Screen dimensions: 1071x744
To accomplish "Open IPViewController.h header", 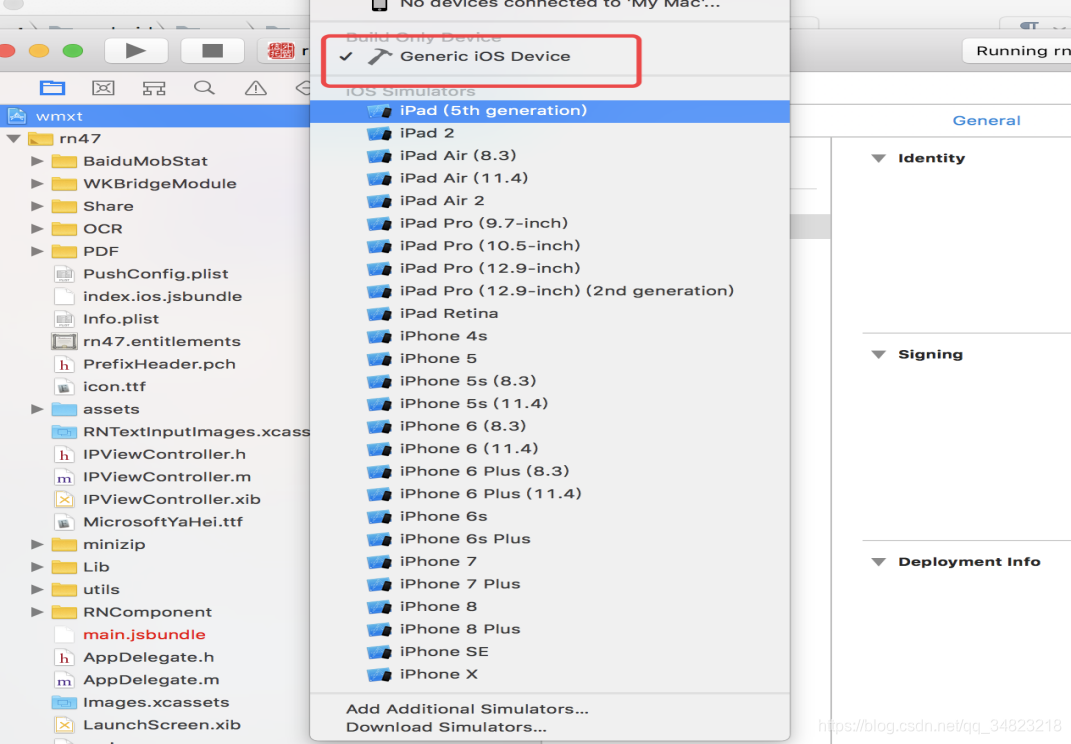I will (x=164, y=454).
